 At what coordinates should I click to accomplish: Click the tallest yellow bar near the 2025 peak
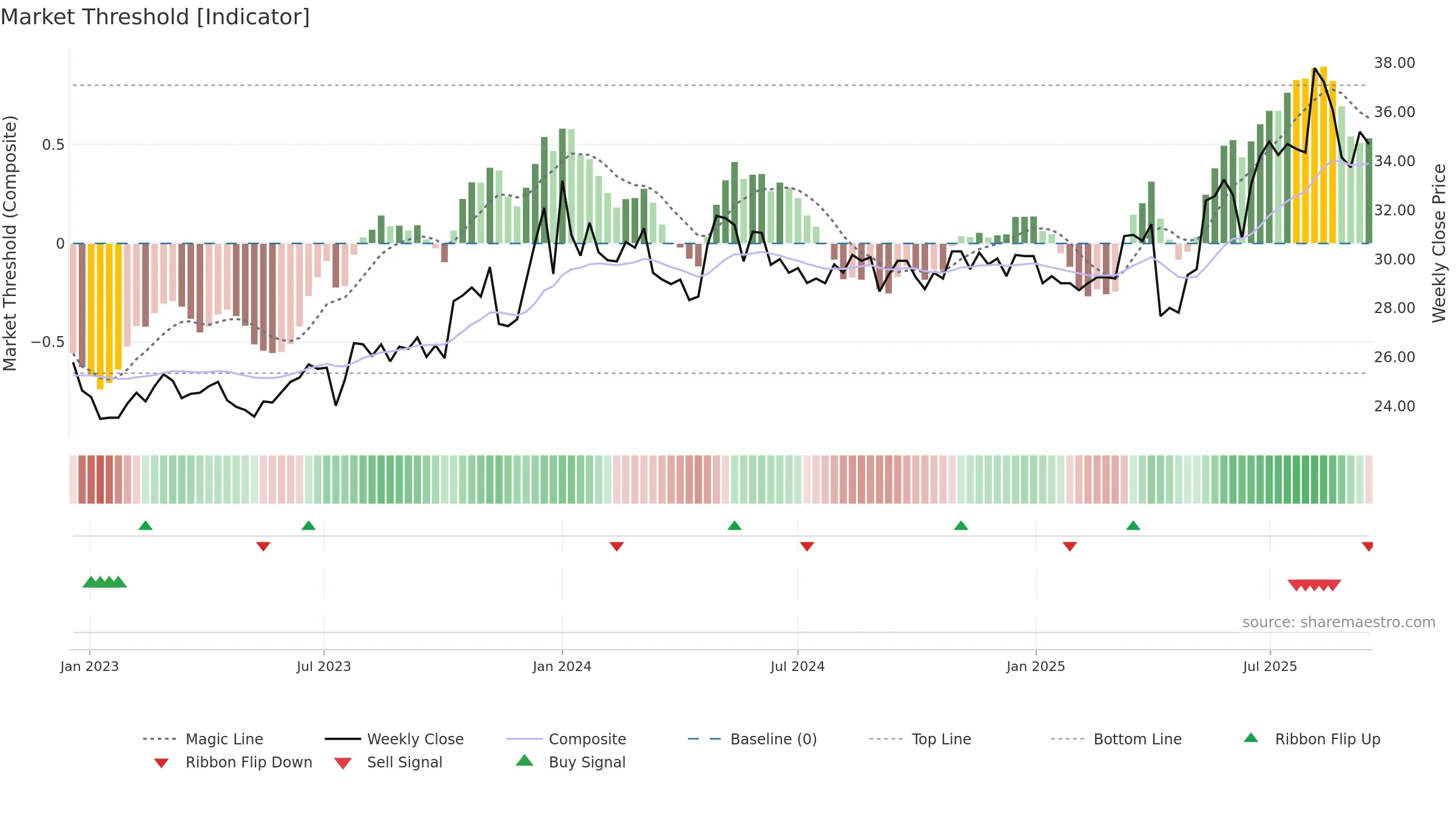[x=1324, y=155]
